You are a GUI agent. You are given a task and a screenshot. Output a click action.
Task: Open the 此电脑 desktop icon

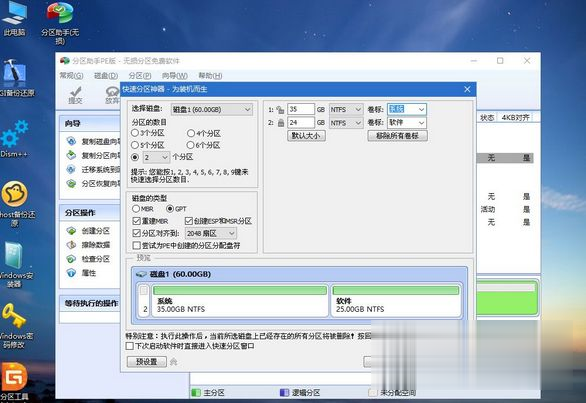14,19
